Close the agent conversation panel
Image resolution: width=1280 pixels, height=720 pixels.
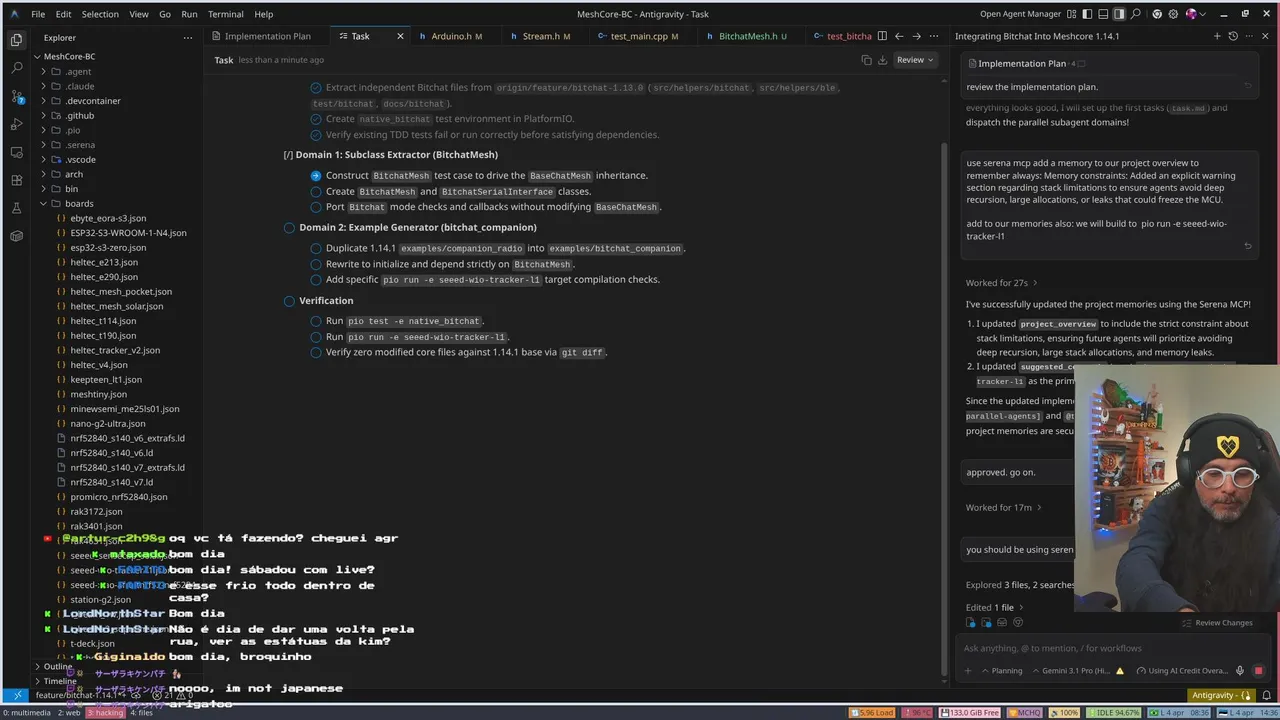(1266, 36)
